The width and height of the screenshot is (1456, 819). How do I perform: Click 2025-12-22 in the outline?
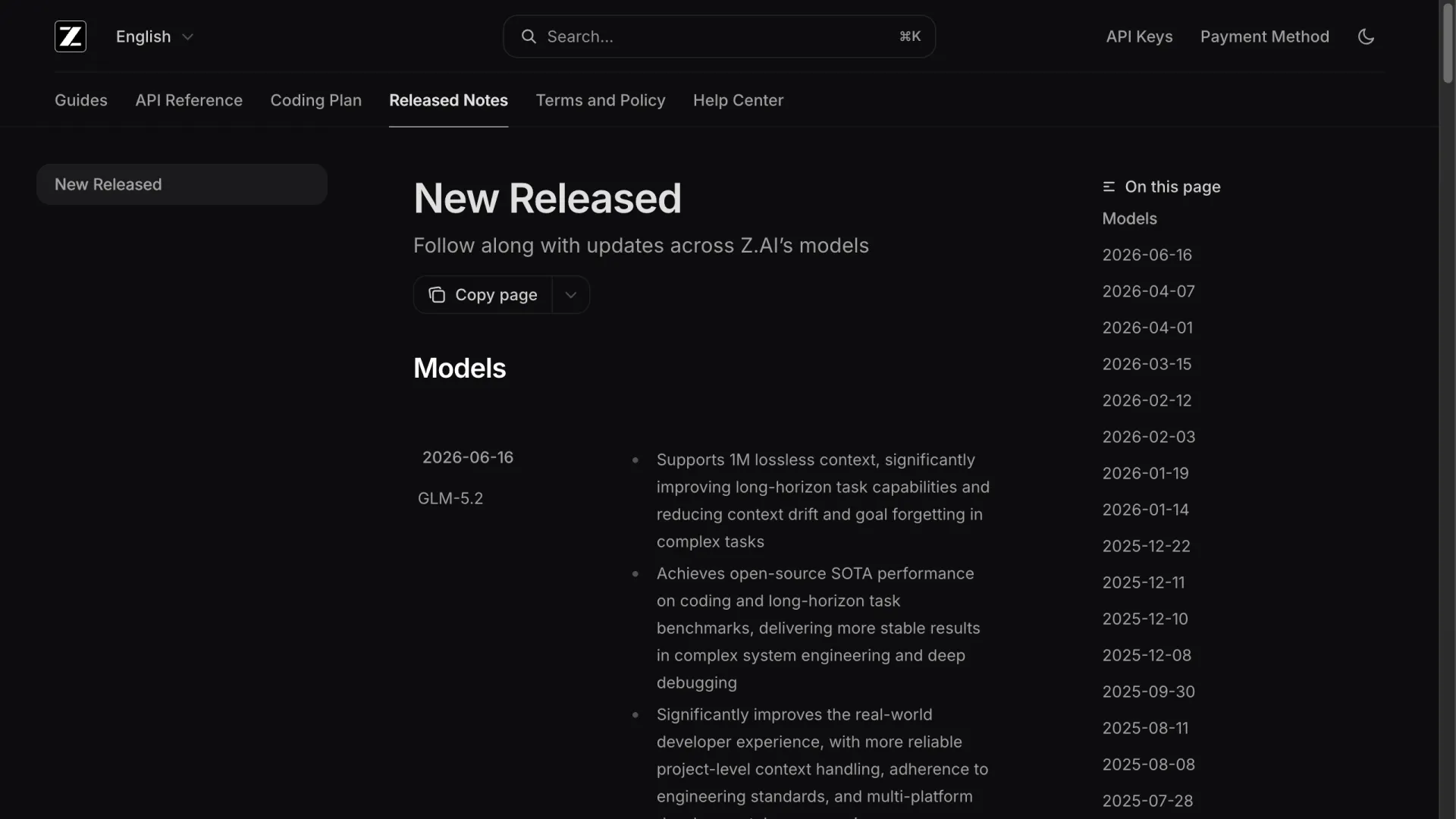point(1147,546)
